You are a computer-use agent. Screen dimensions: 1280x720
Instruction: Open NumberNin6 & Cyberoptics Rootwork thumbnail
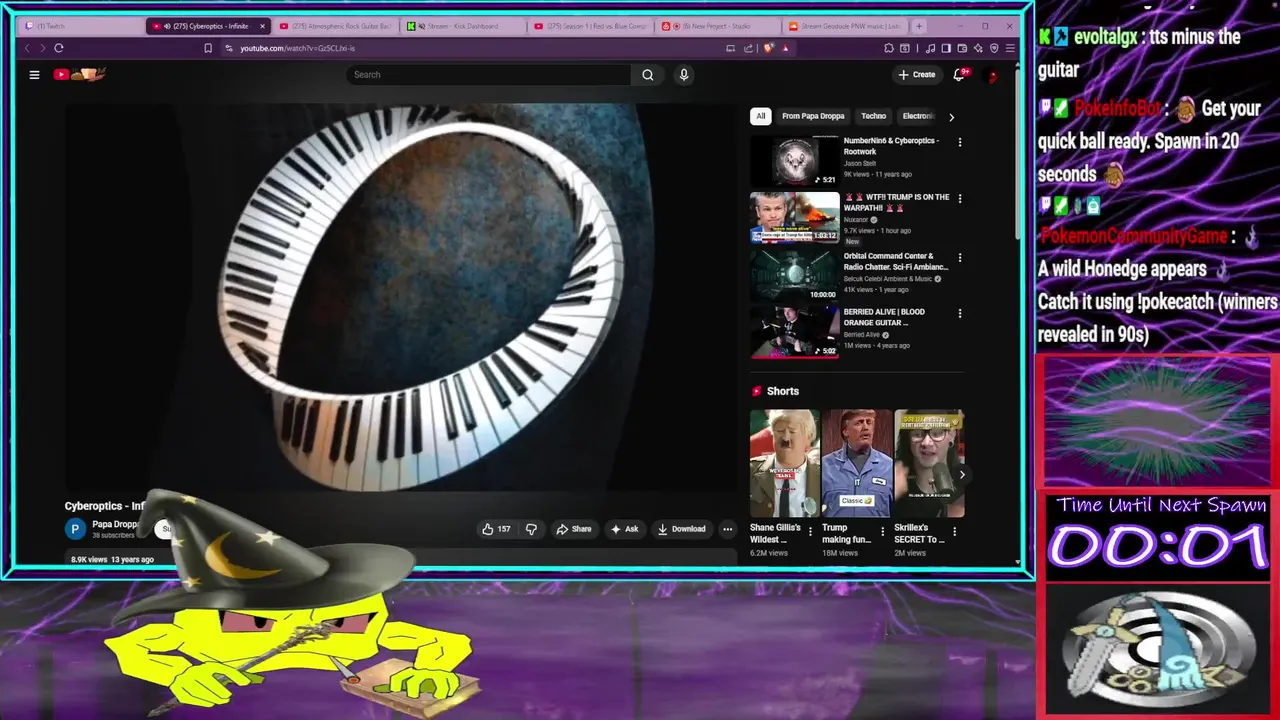coord(795,160)
